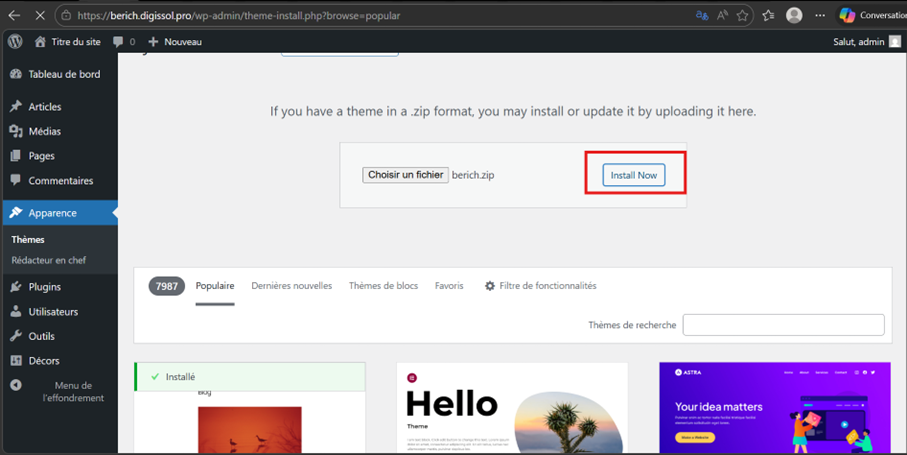Screen dimensions: 907x455
Task: Stop page loading with the X icon
Action: (x=39, y=16)
